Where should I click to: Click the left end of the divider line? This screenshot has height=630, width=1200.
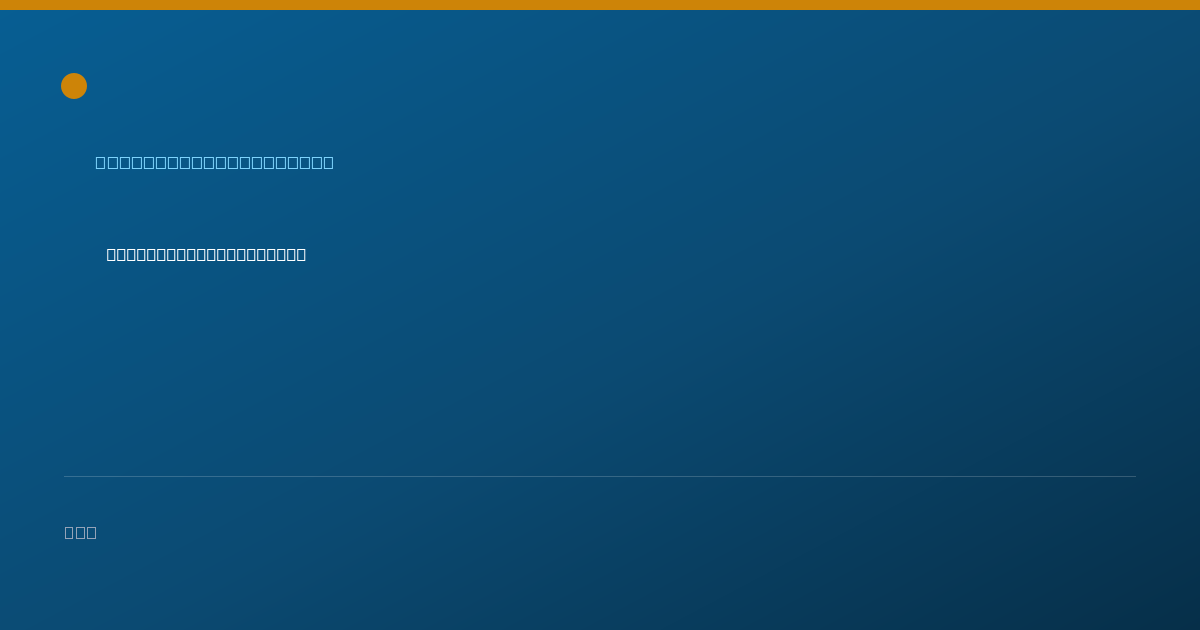coord(66,476)
